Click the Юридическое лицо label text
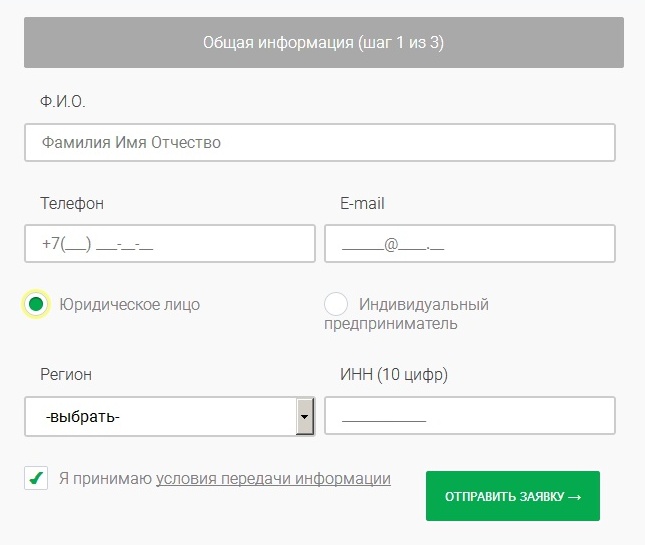Screen dimensions: 645x545 pyautogui.click(x=130, y=305)
